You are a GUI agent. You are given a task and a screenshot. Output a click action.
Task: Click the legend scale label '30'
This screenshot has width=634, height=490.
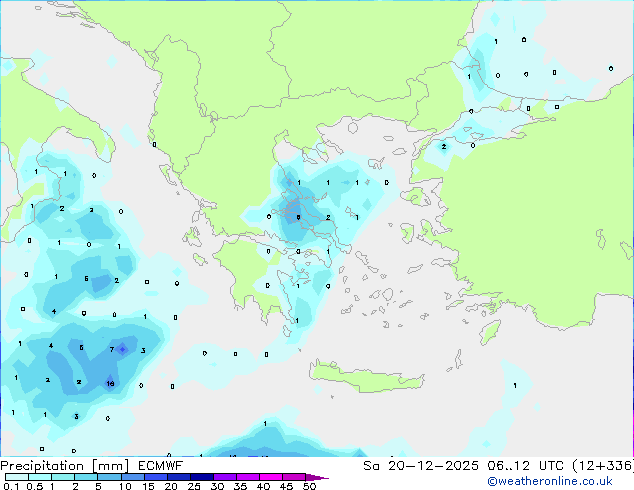click(x=217, y=486)
